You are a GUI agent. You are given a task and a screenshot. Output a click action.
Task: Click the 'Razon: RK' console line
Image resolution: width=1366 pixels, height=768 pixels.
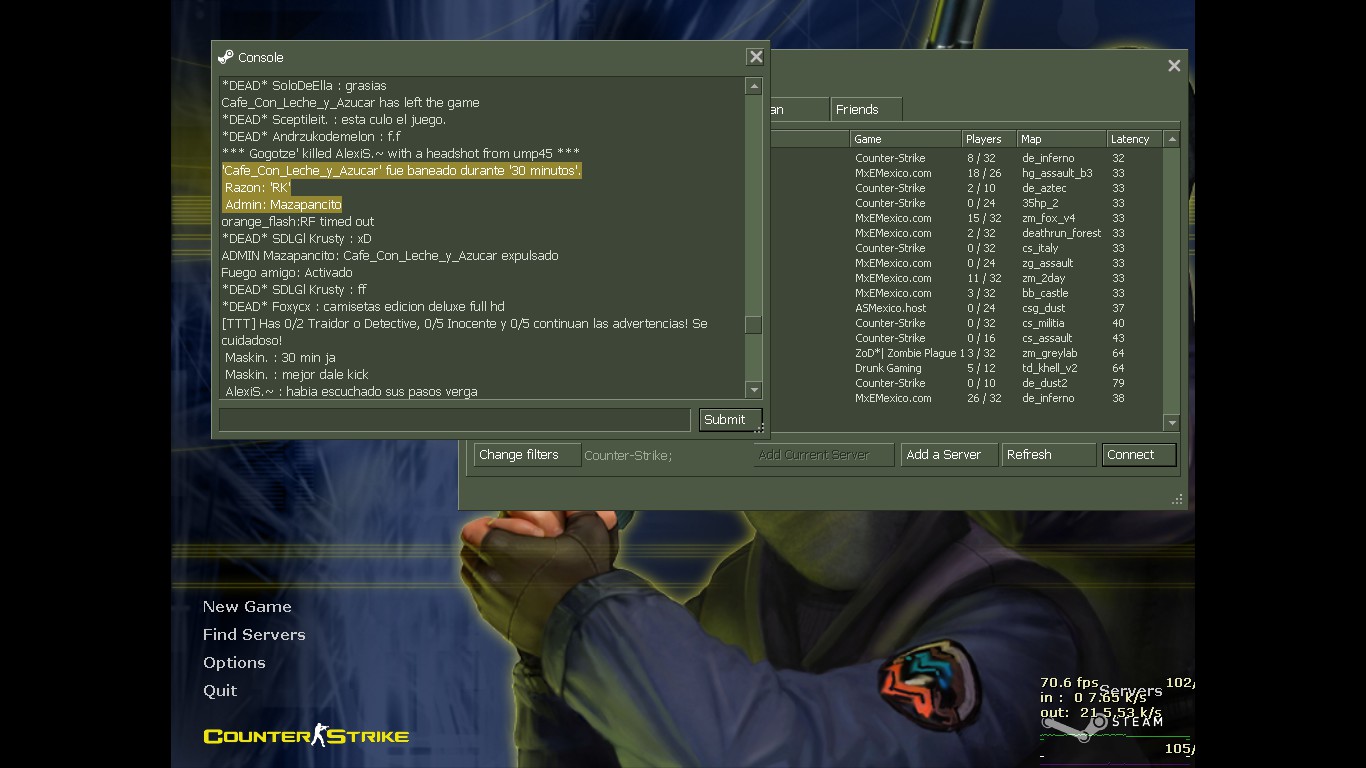coord(257,188)
